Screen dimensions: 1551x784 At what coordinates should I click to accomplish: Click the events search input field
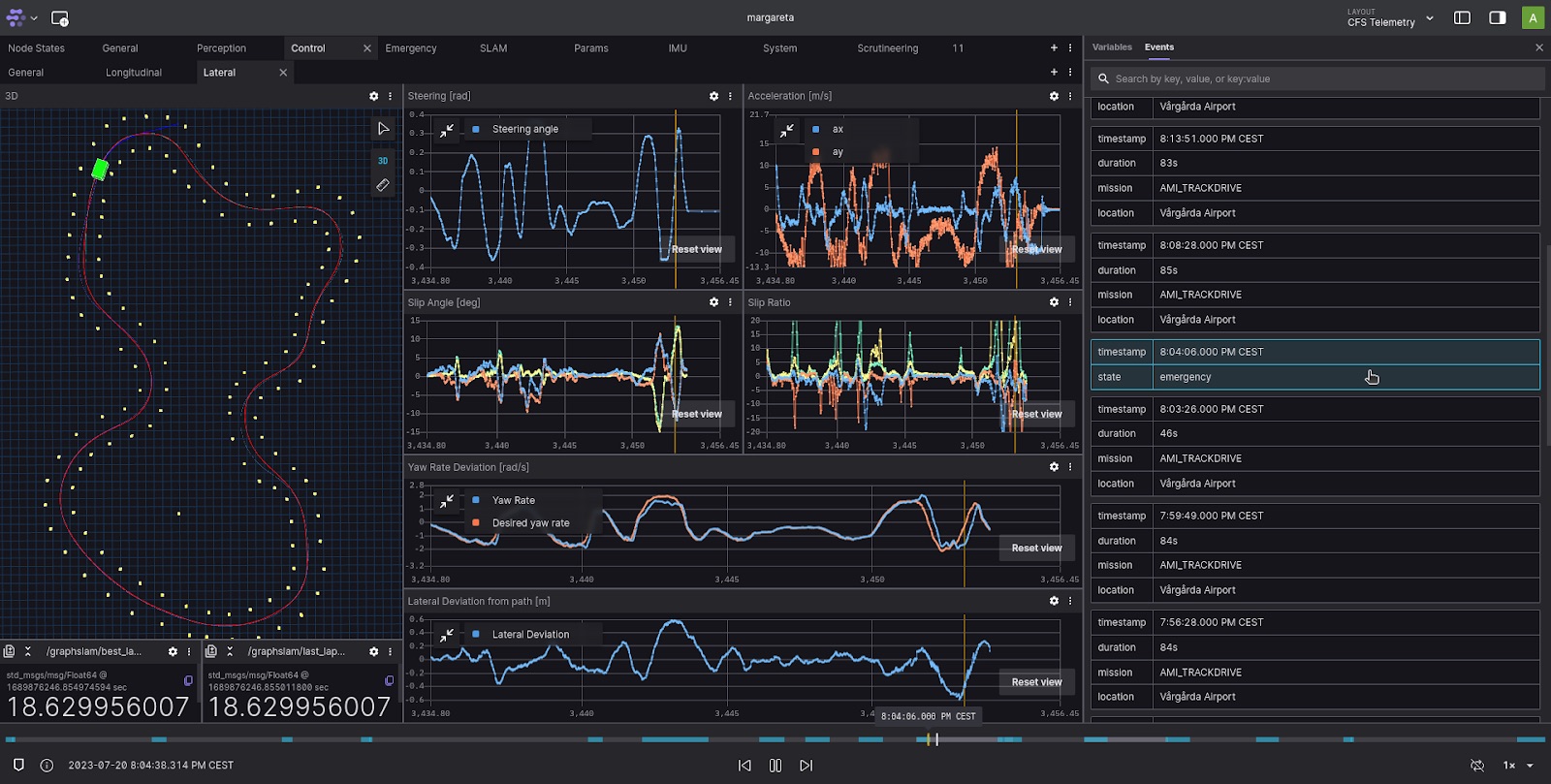pyautogui.click(x=1318, y=78)
